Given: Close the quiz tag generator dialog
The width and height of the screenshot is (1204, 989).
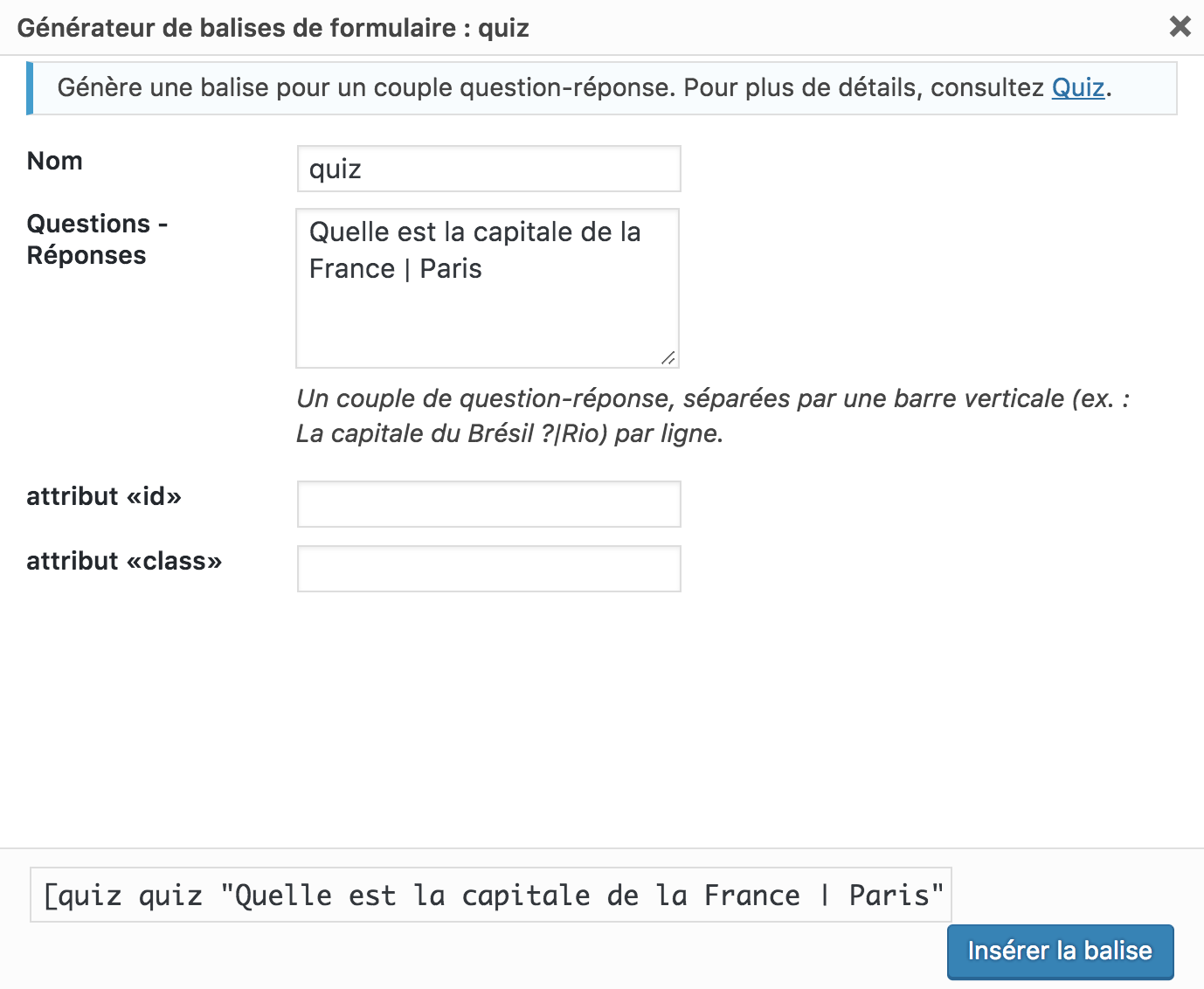Looking at the screenshot, I should [1180, 27].
